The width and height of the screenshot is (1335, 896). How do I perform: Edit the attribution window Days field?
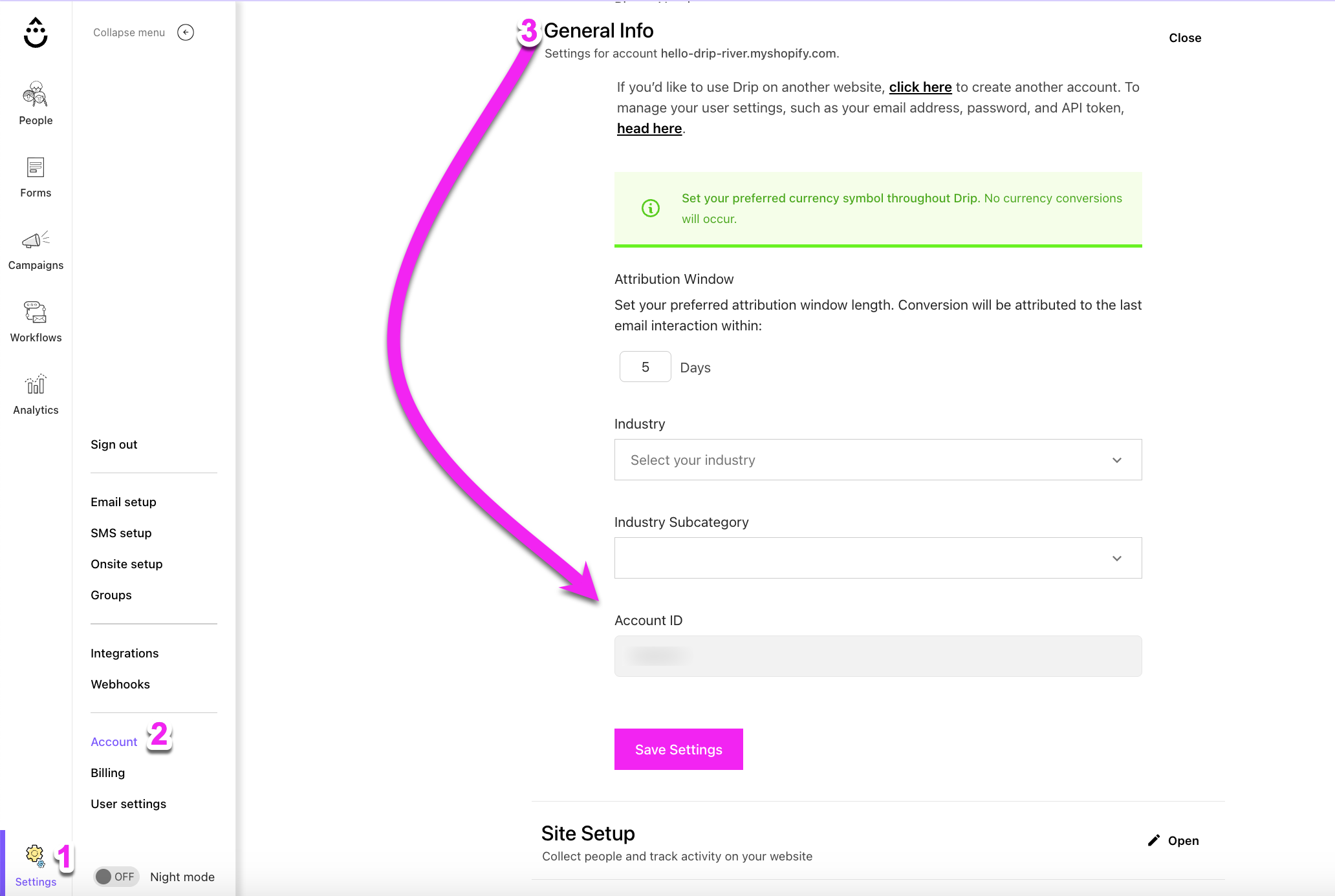pyautogui.click(x=645, y=367)
